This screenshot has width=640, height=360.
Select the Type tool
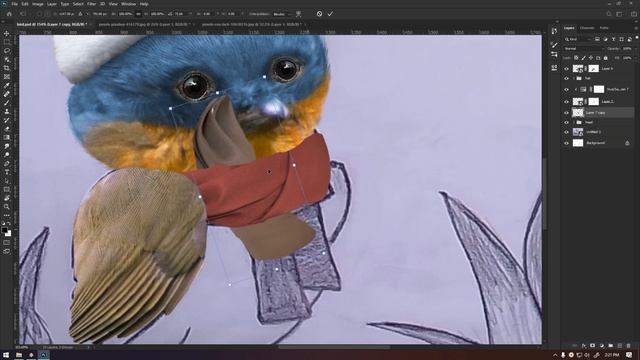click(7, 172)
